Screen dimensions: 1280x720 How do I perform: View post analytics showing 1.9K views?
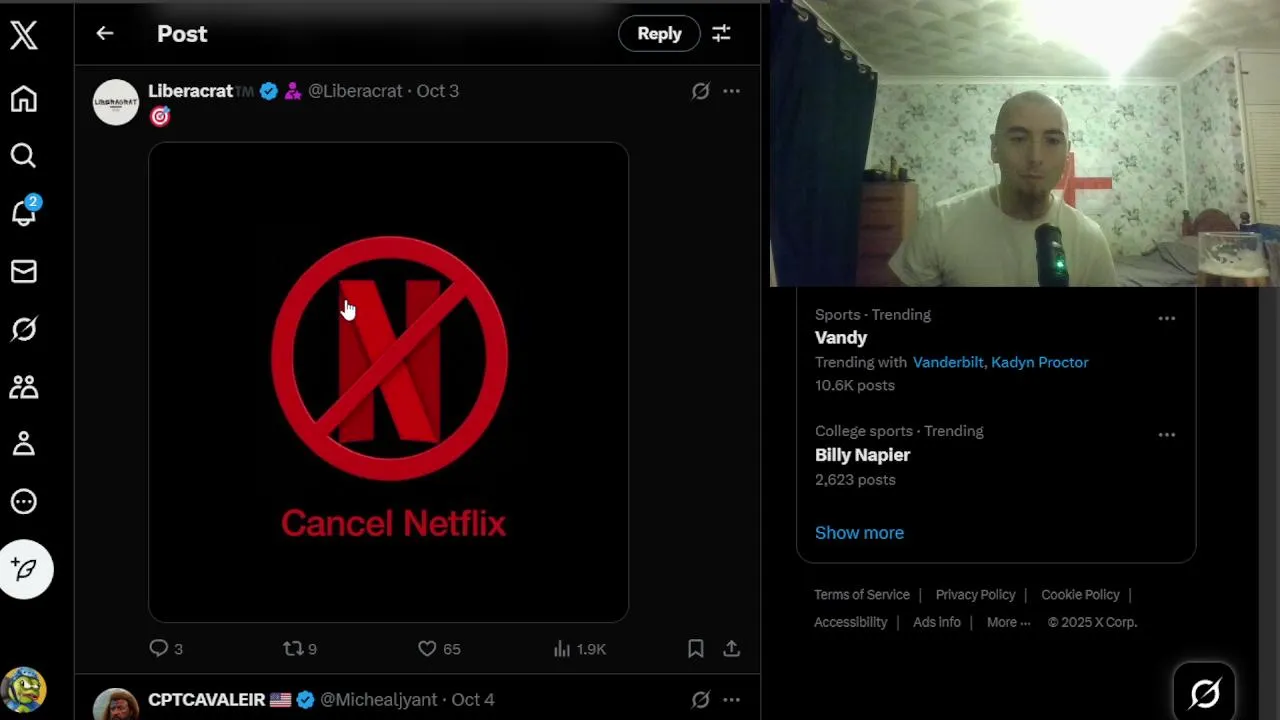pos(580,649)
